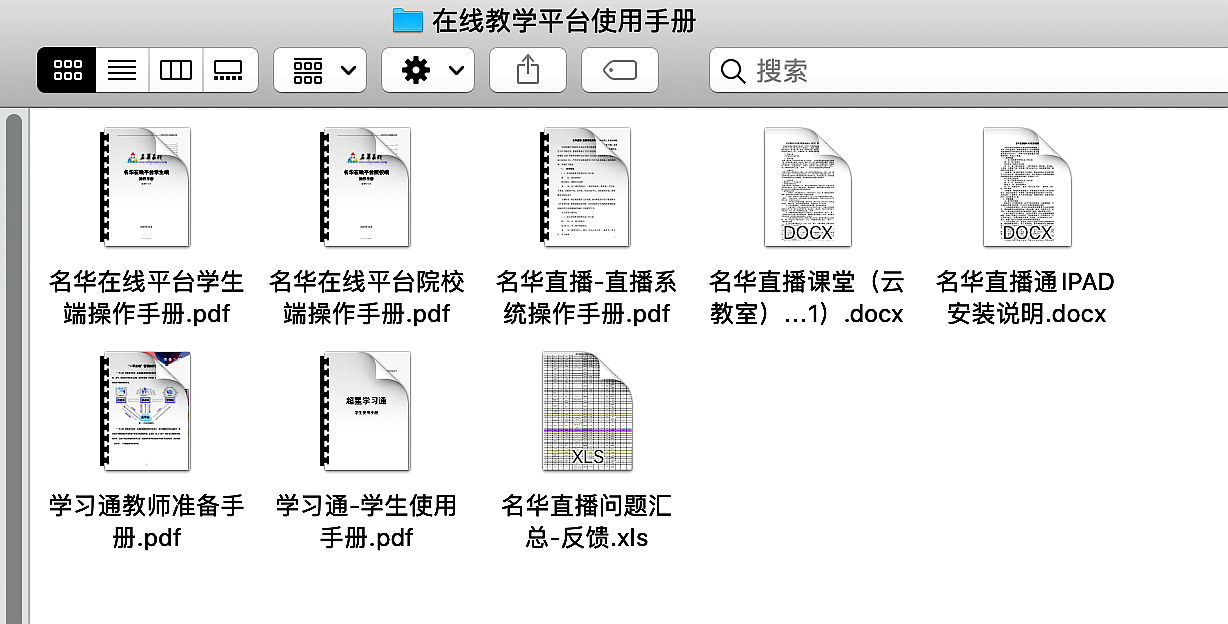1228x624 pixels.
Task: Click the search magnifier icon
Action: pos(733,71)
